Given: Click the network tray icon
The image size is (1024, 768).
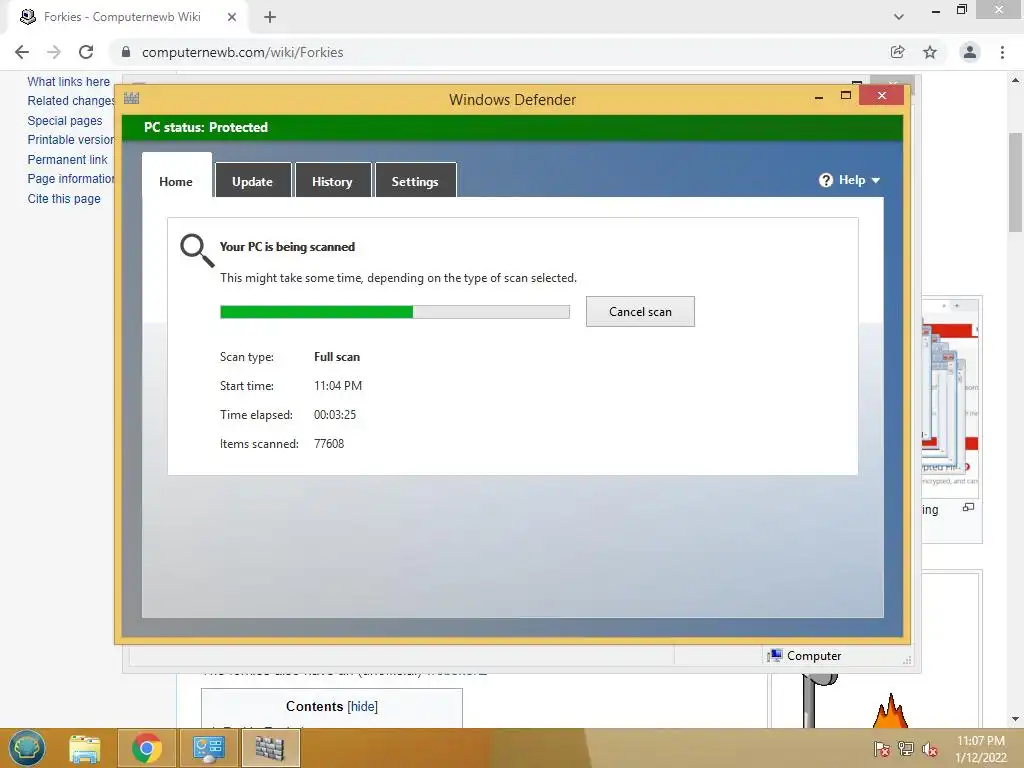Looking at the screenshot, I should pyautogui.click(x=906, y=748).
